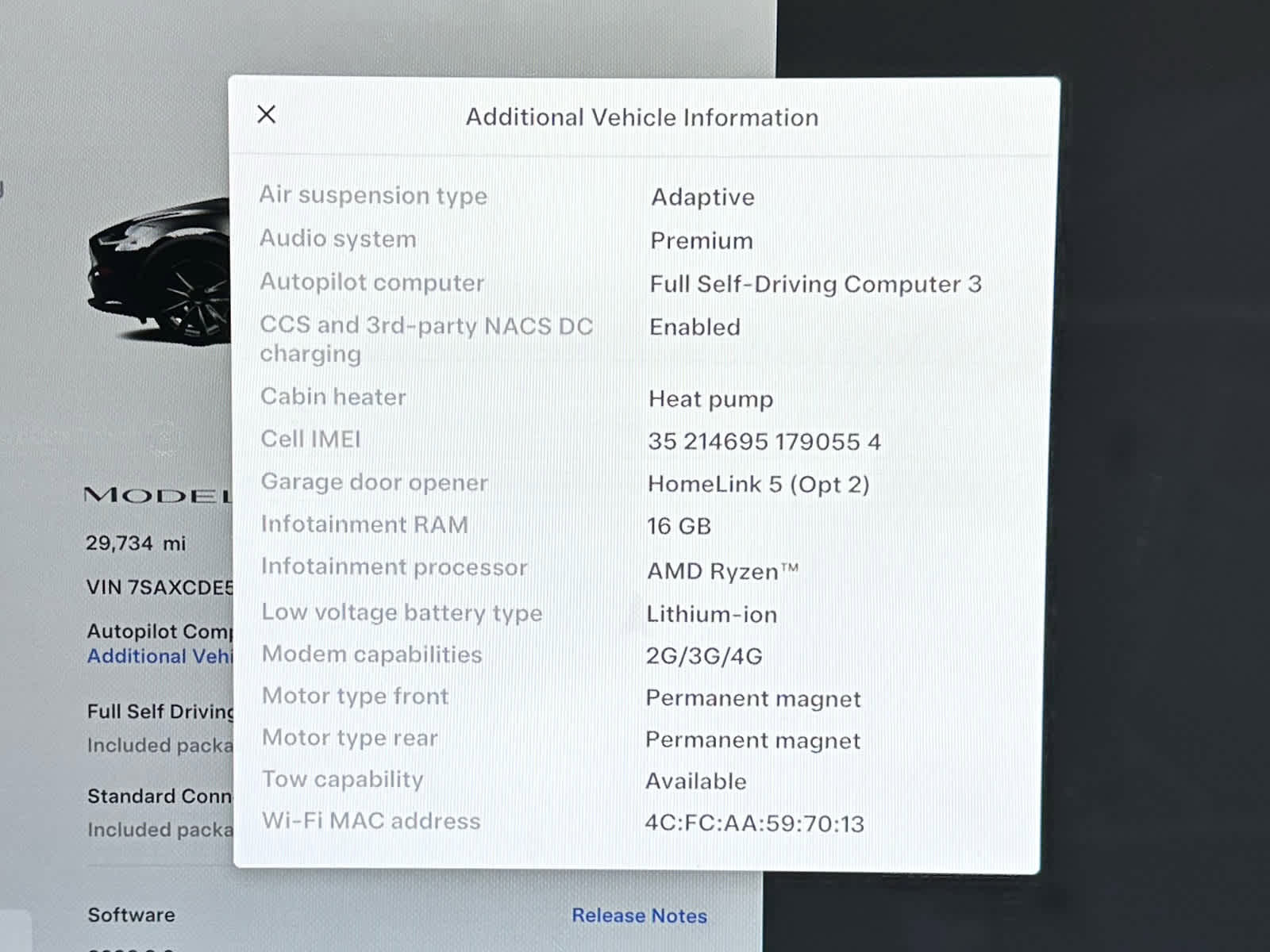Select the 'Infotainment processor' label
The height and width of the screenshot is (952, 1270).
tap(394, 567)
